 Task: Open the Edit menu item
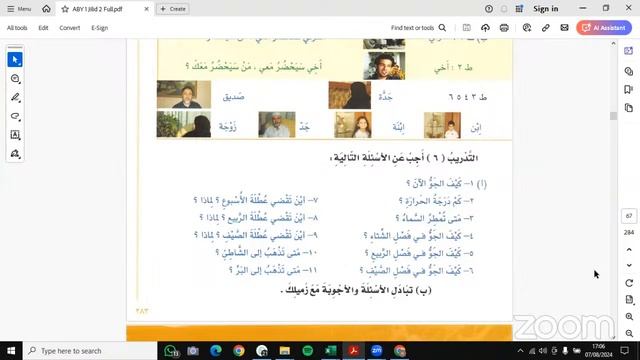tap(43, 28)
